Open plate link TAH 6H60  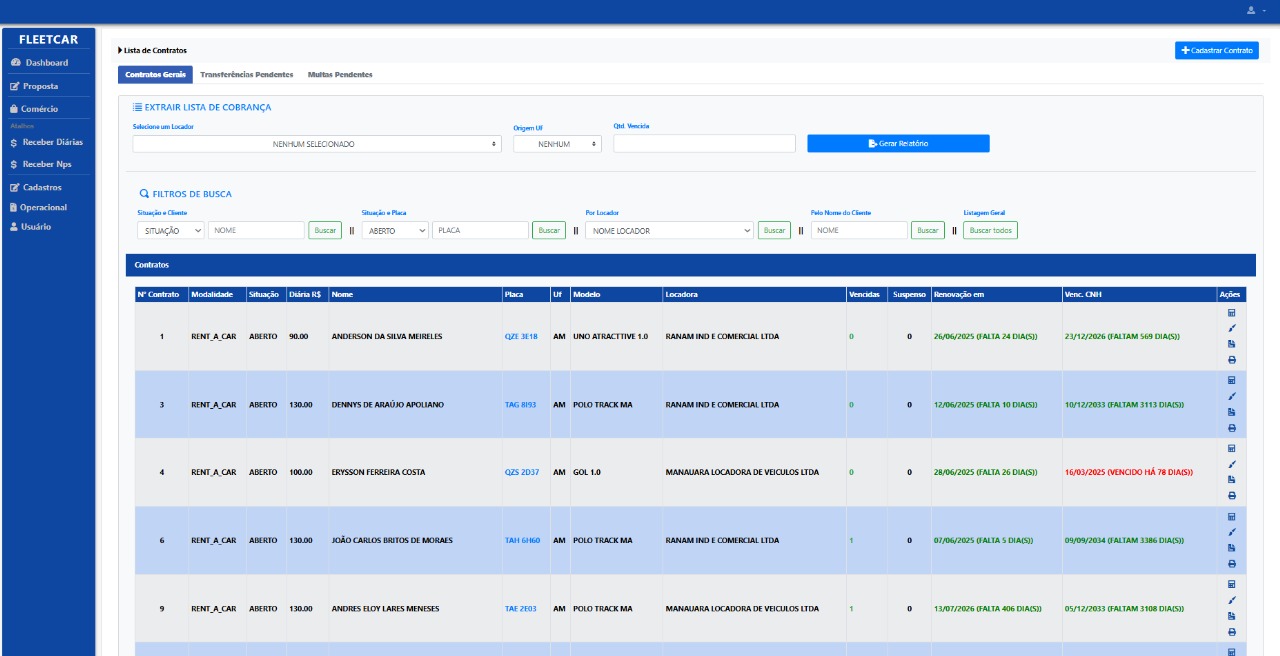coord(522,540)
